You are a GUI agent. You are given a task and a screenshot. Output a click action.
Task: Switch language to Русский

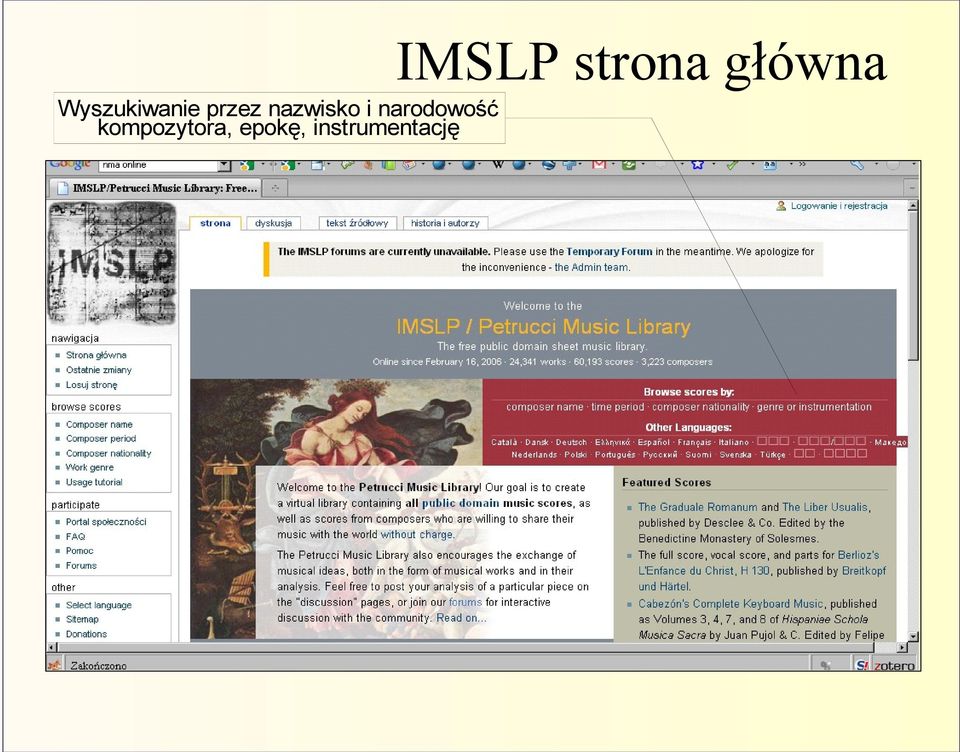point(660,454)
